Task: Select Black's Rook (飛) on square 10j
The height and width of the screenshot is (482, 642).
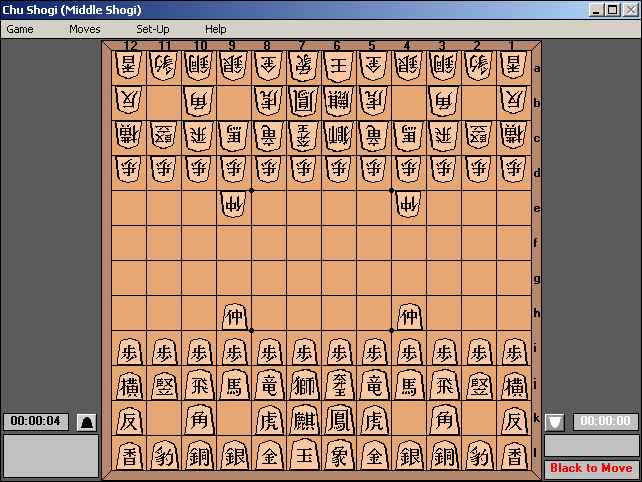Action: [199, 385]
